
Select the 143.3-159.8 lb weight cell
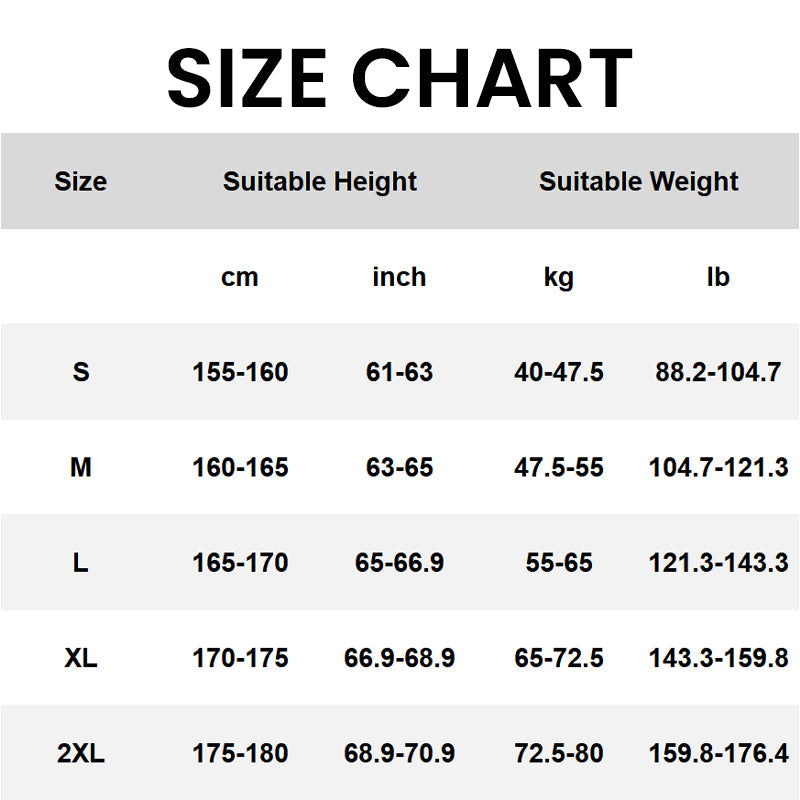[x=718, y=658]
